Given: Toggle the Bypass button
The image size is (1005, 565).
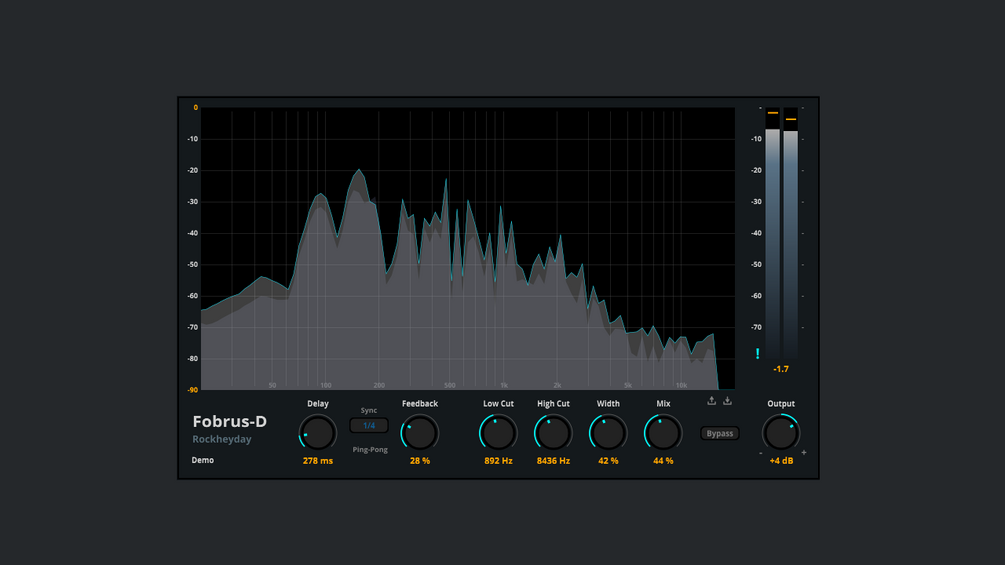Looking at the screenshot, I should coord(720,434).
